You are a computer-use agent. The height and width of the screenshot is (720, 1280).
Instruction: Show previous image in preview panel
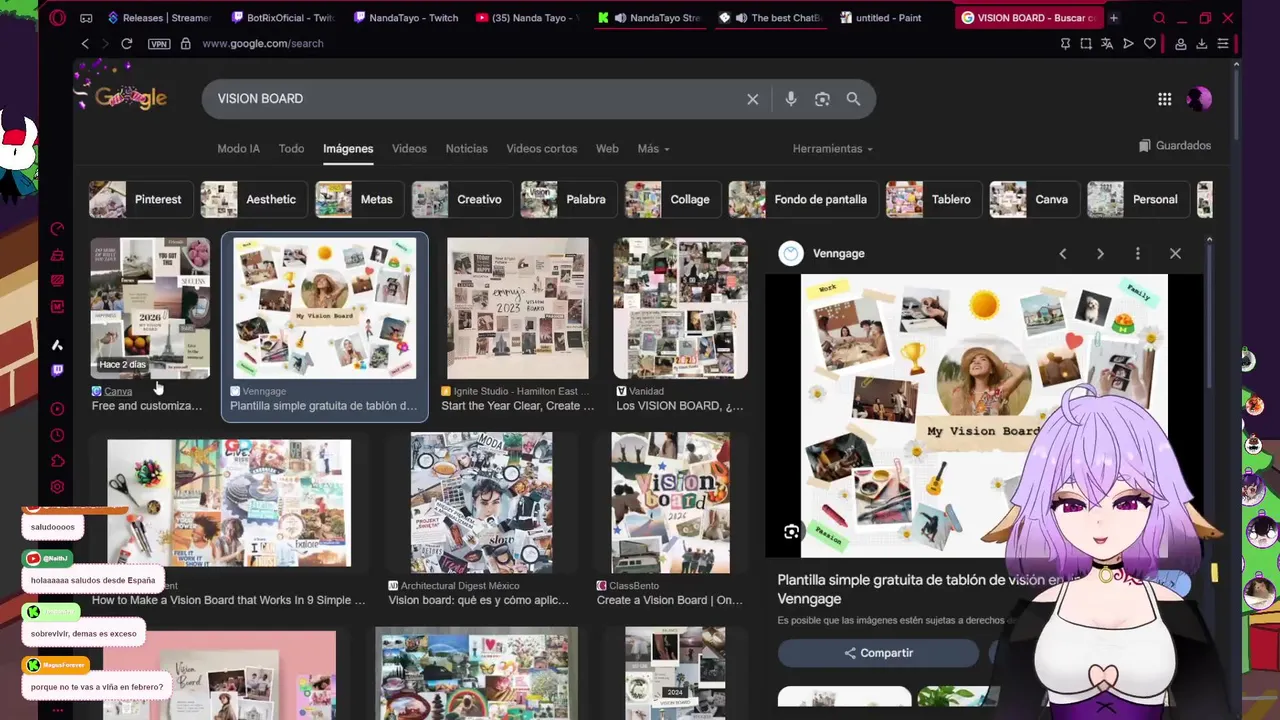pos(1063,254)
